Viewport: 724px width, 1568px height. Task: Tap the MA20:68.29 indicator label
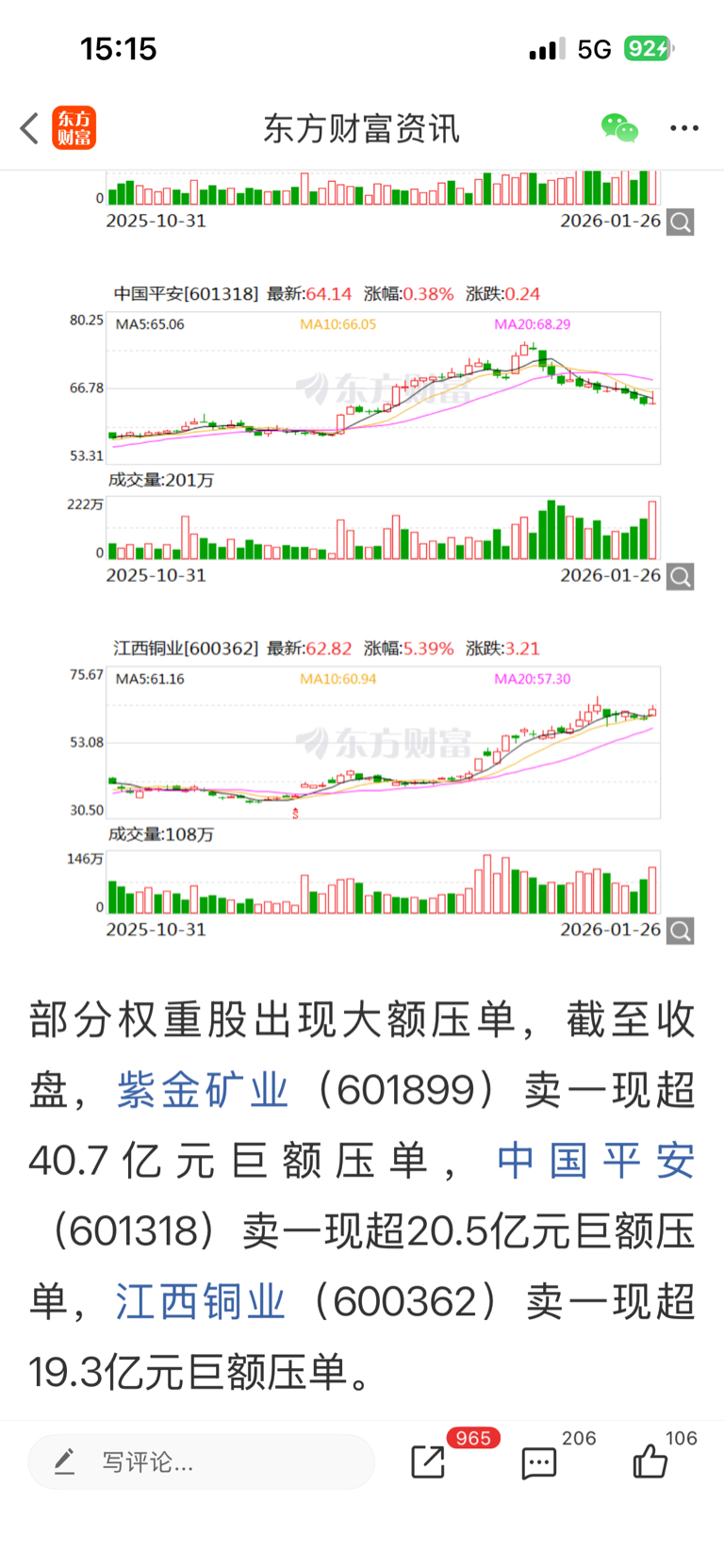coord(533,324)
